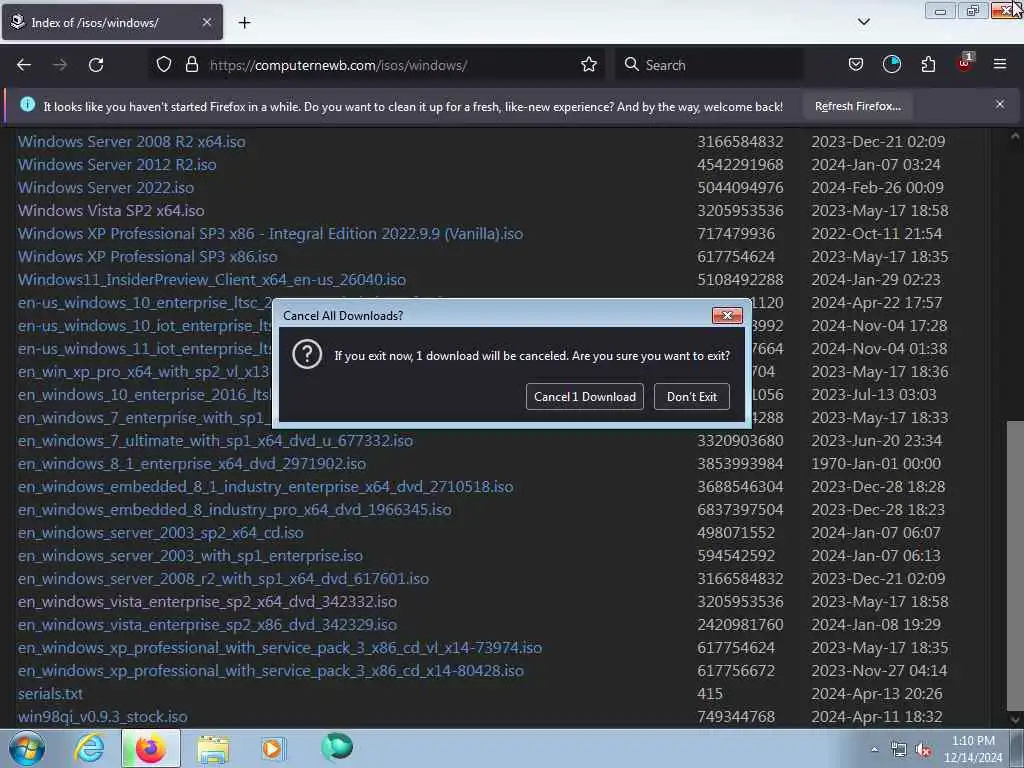
Task: Open en_windows_8_1_enterprise_x64_dvd_2971902.iso link
Action: click(192, 464)
